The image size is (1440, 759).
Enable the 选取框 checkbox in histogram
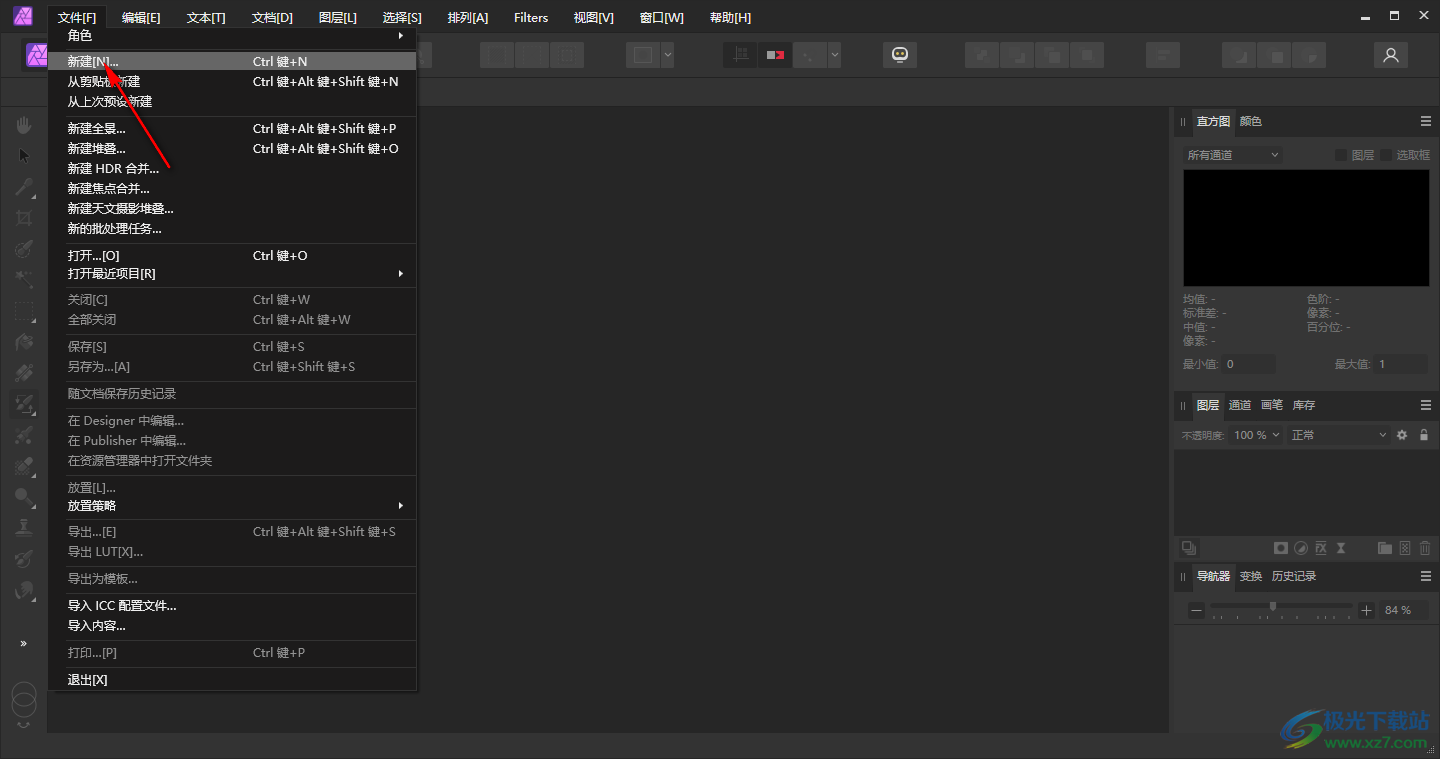coord(1386,155)
